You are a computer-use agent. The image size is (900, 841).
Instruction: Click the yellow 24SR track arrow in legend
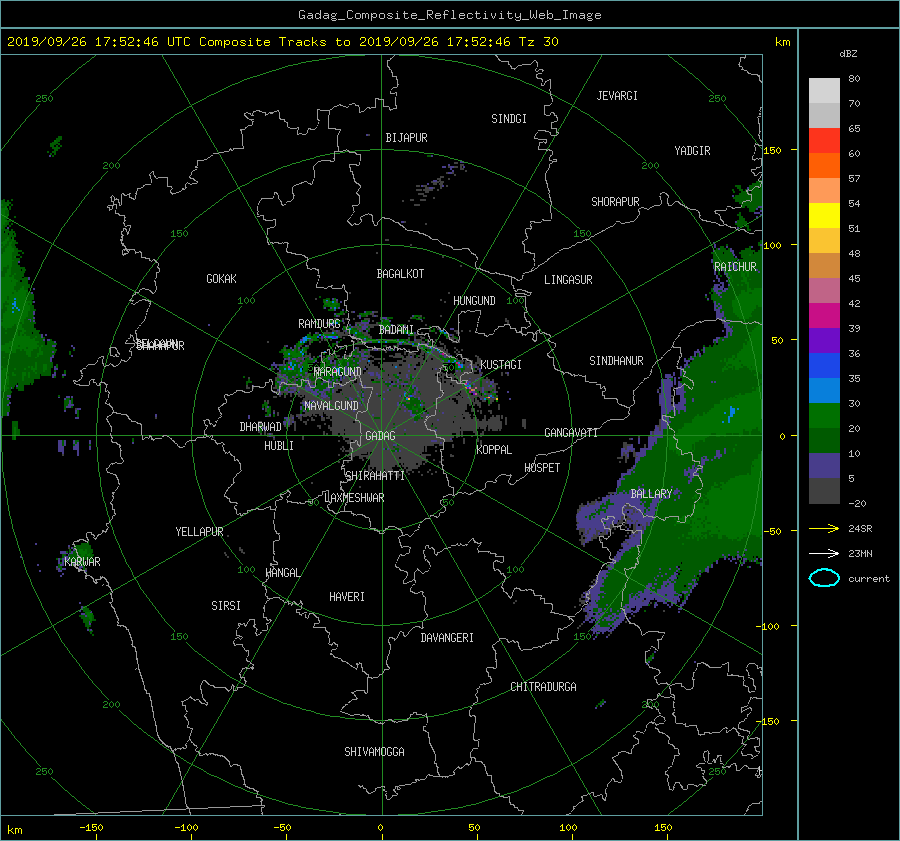tap(824, 528)
